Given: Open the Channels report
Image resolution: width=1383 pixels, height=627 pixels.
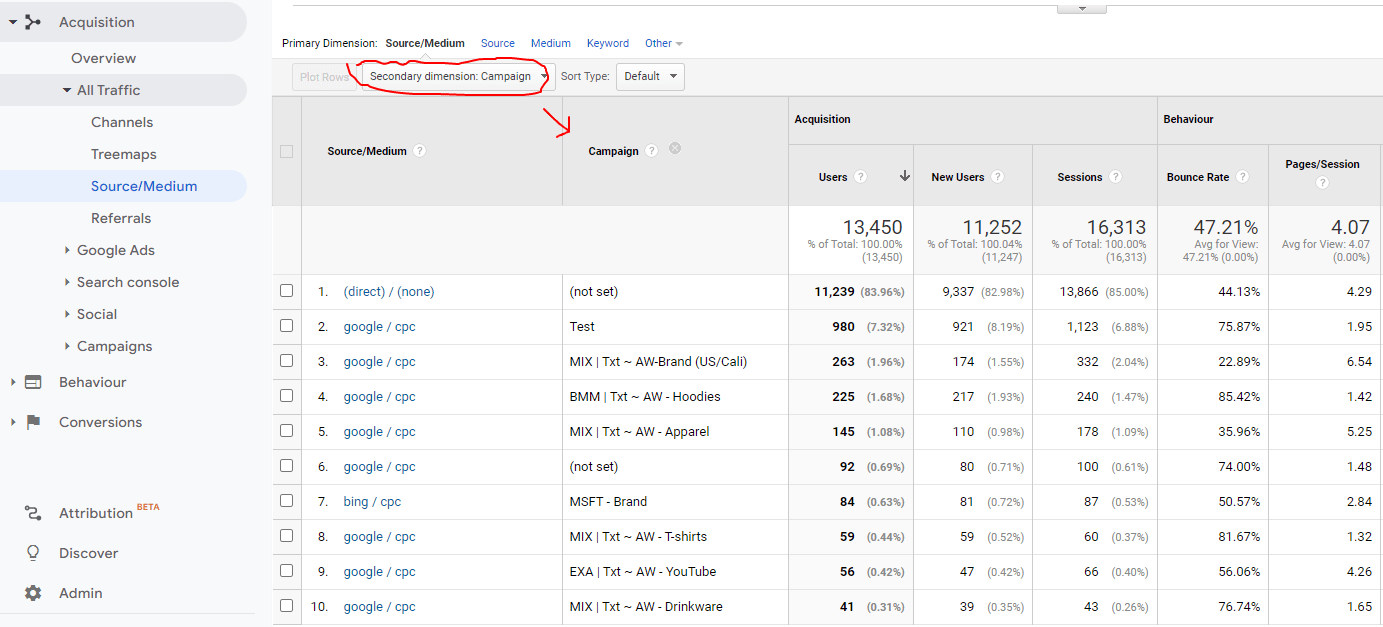Looking at the screenshot, I should click(122, 122).
